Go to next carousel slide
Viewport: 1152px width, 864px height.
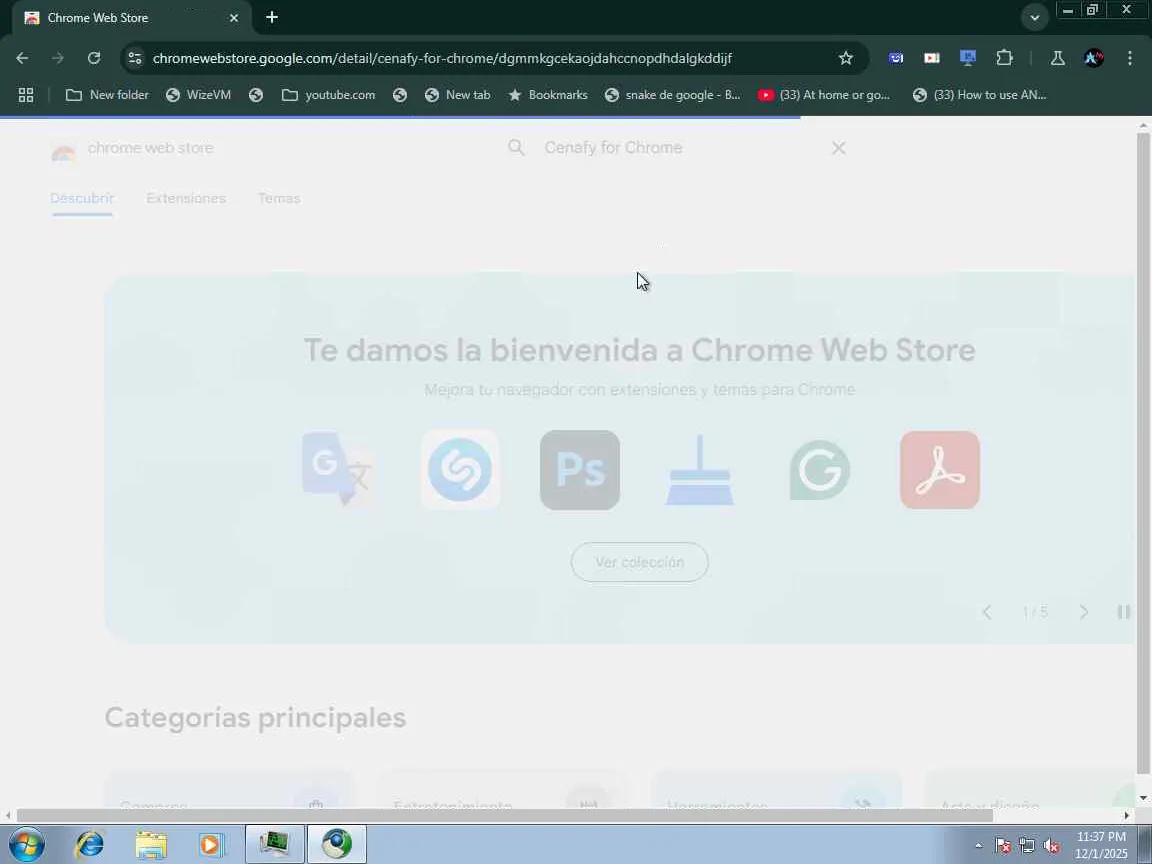(x=1084, y=612)
